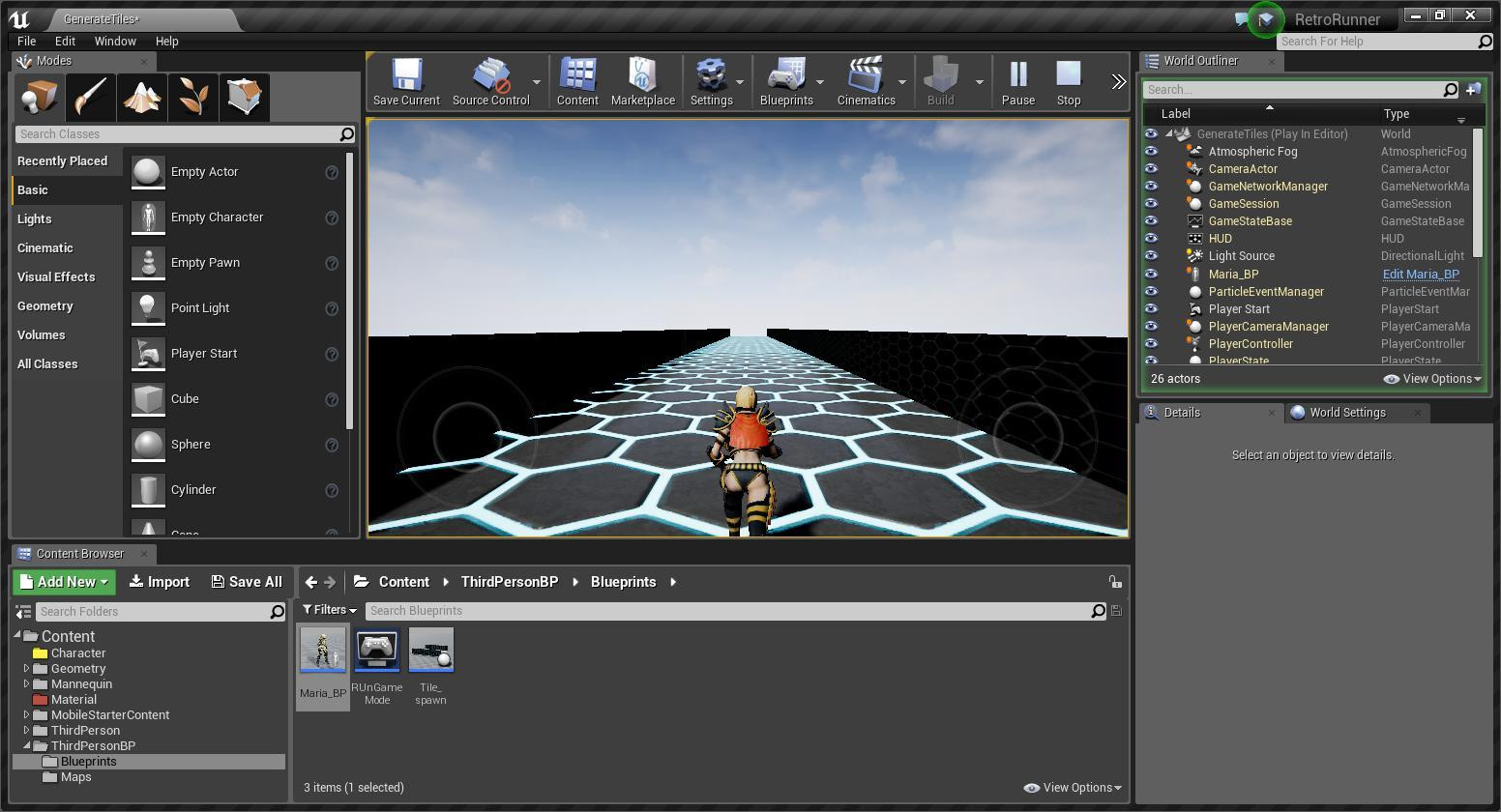Open Source Control toolbar button
The width and height of the screenshot is (1501, 812).
(x=490, y=81)
